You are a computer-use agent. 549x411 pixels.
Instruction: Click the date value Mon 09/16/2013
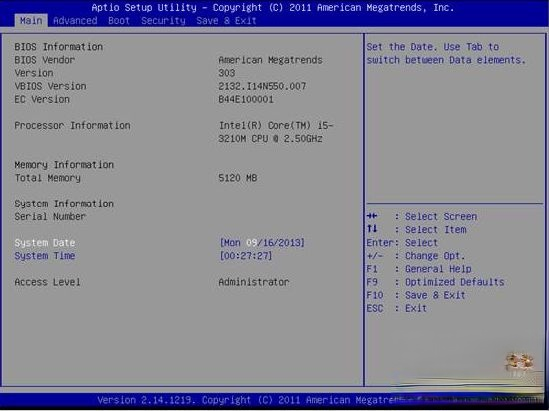(262, 243)
